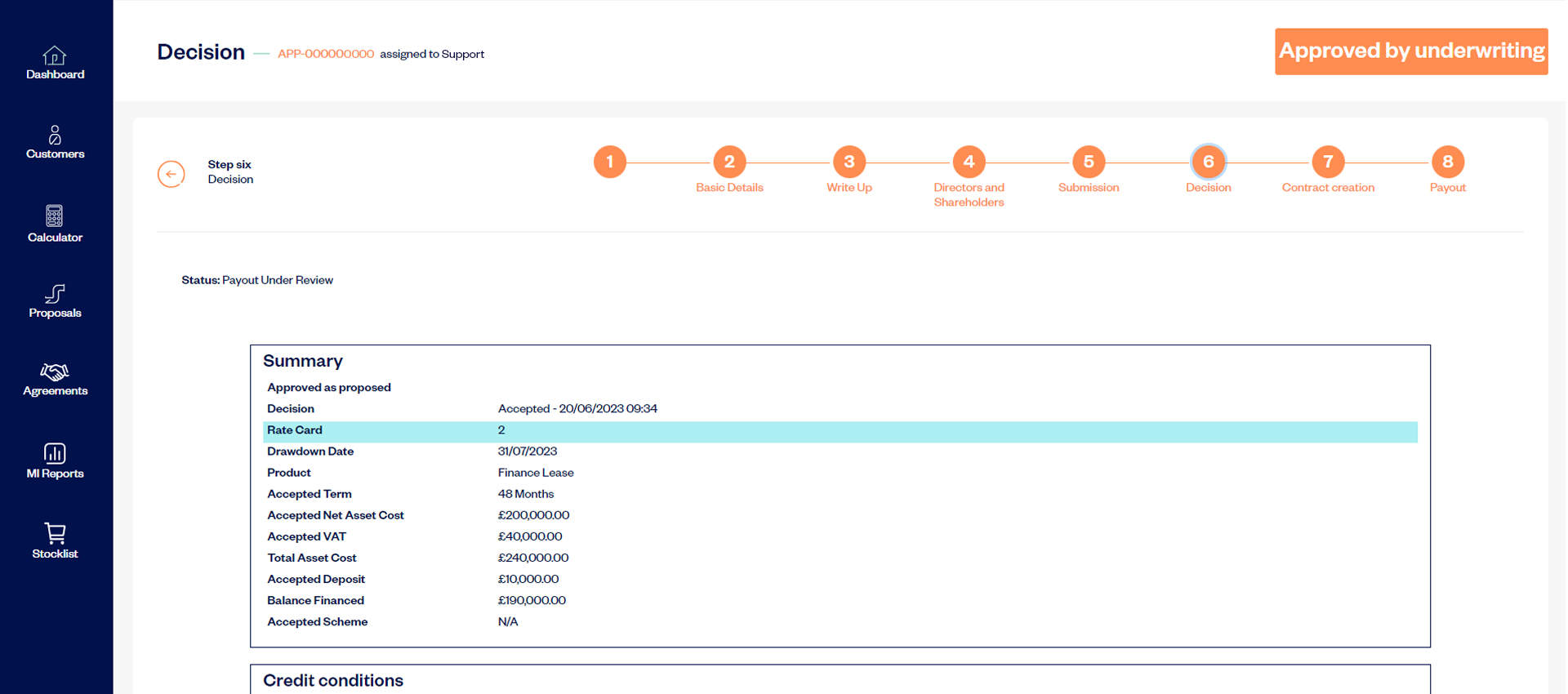Click the back arrow circle icon
Screen dimensions: 1568x694
(171, 174)
